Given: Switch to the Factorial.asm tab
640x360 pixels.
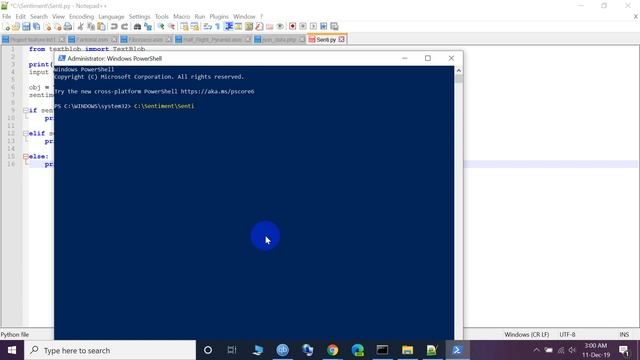Looking at the screenshot, I should pos(92,40).
